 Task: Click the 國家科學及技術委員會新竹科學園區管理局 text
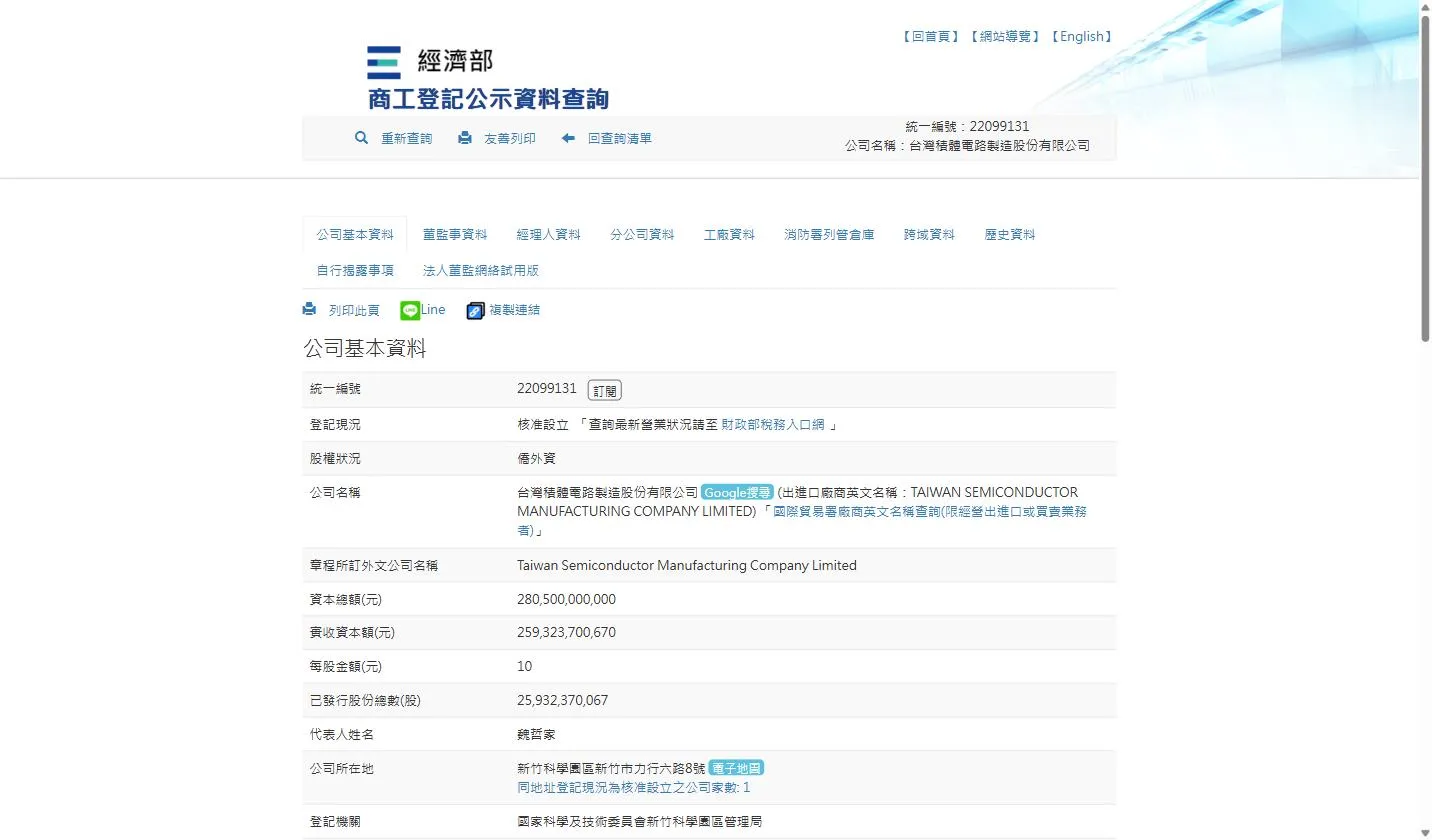click(640, 822)
